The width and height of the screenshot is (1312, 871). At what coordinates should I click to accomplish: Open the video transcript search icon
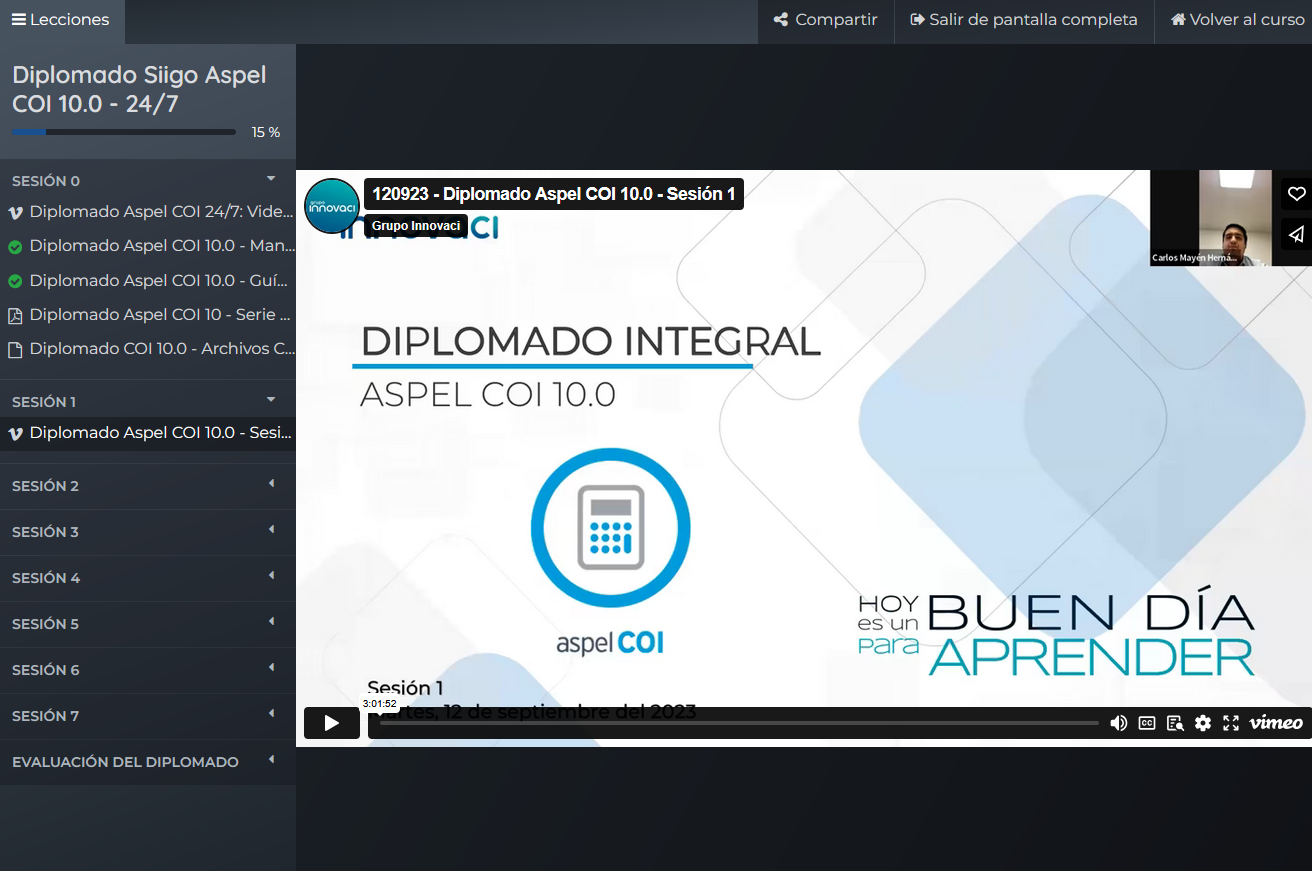pos(1175,723)
